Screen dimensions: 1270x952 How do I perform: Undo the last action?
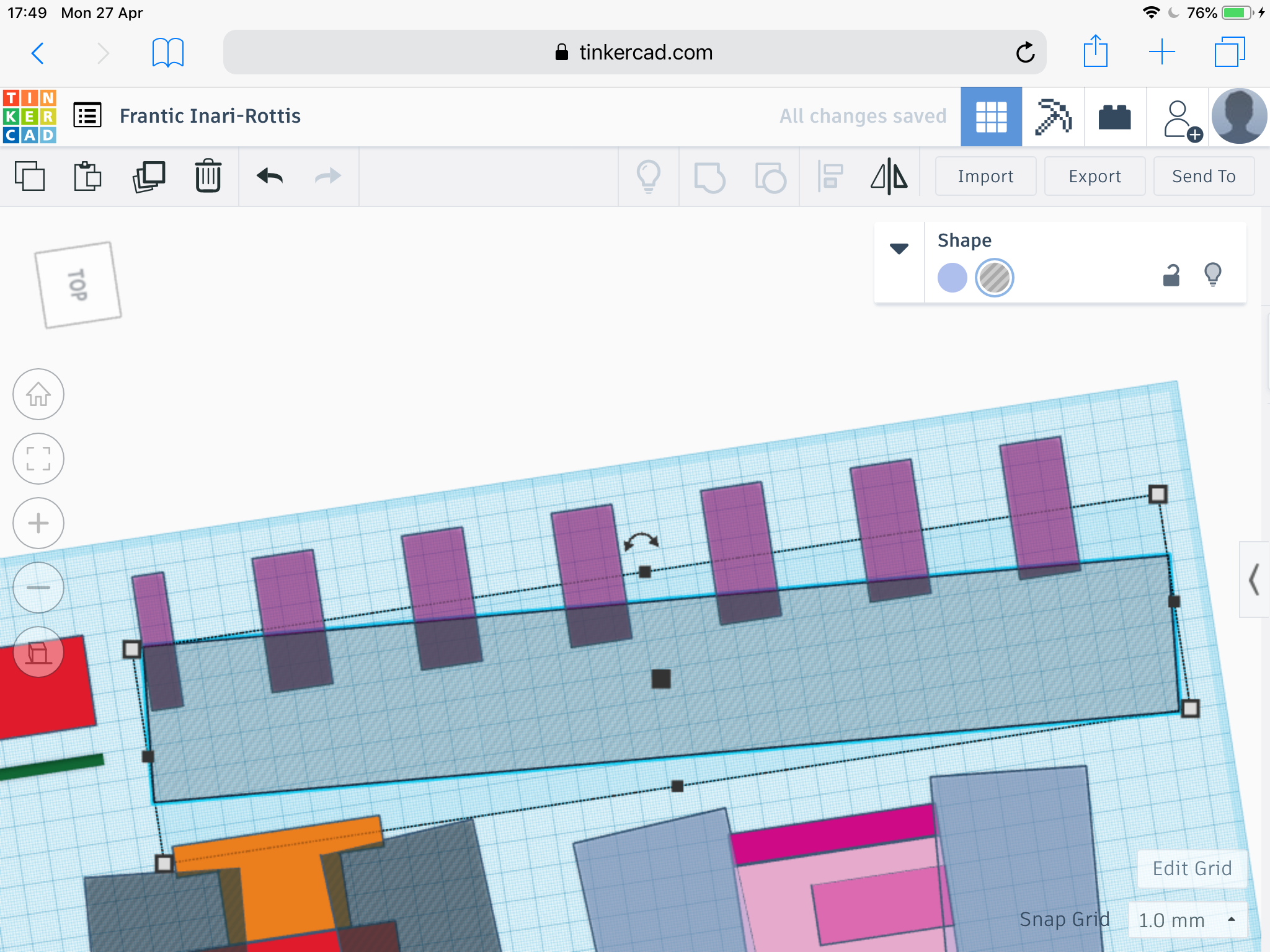(270, 177)
